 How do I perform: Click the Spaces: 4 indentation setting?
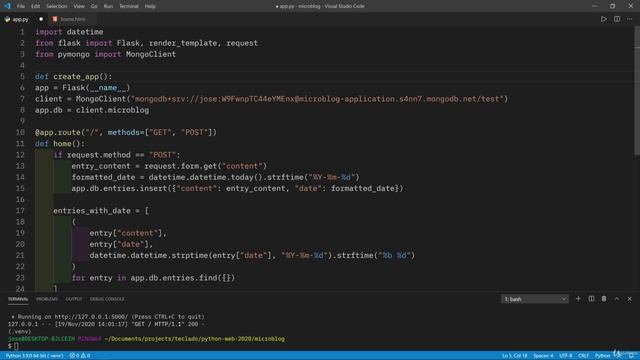(x=543, y=356)
